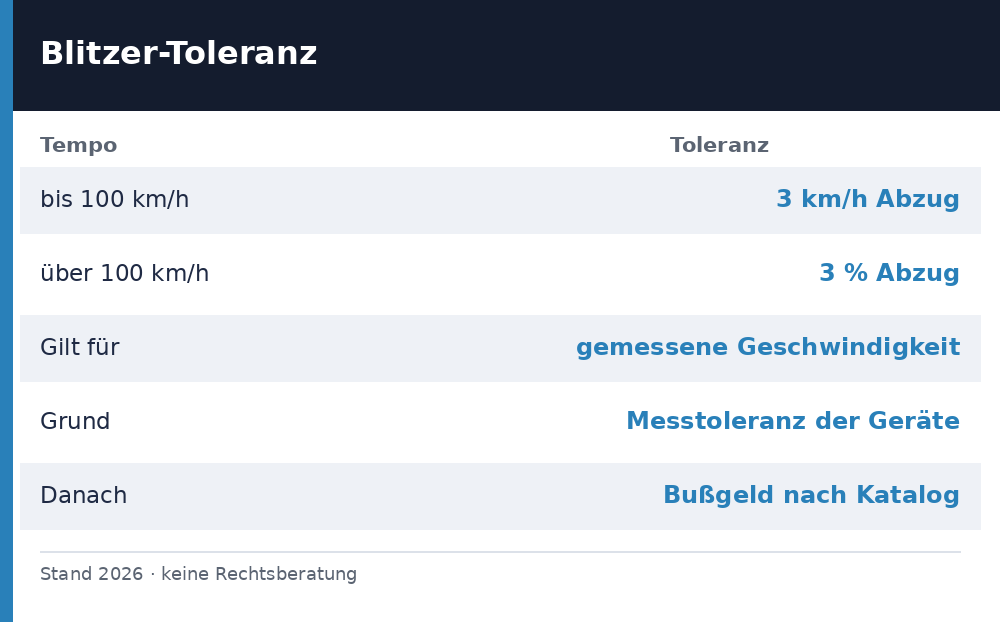Viewport: 1000px width, 622px height.
Task: Click the 'gemessene Geschwindigkeit' value
Action: (x=768, y=348)
